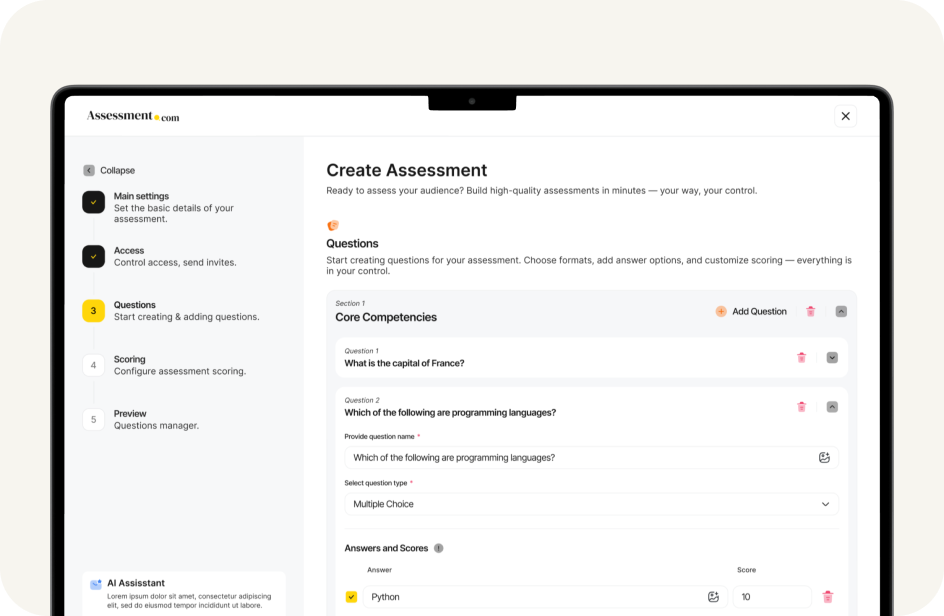The image size is (944, 616).
Task: Open the Select question type dropdown
Action: pyautogui.click(x=590, y=504)
